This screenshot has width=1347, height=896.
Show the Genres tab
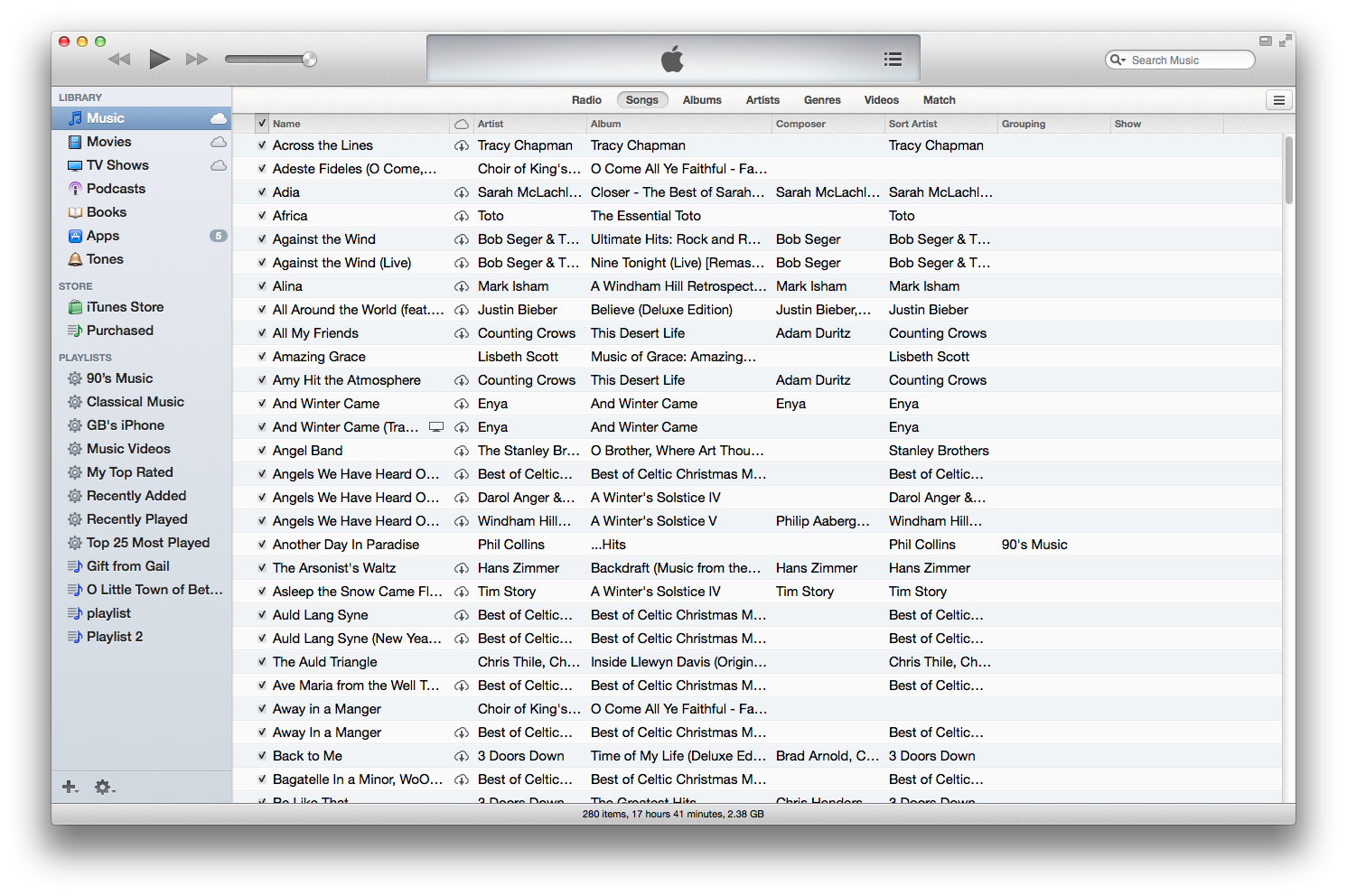click(822, 100)
